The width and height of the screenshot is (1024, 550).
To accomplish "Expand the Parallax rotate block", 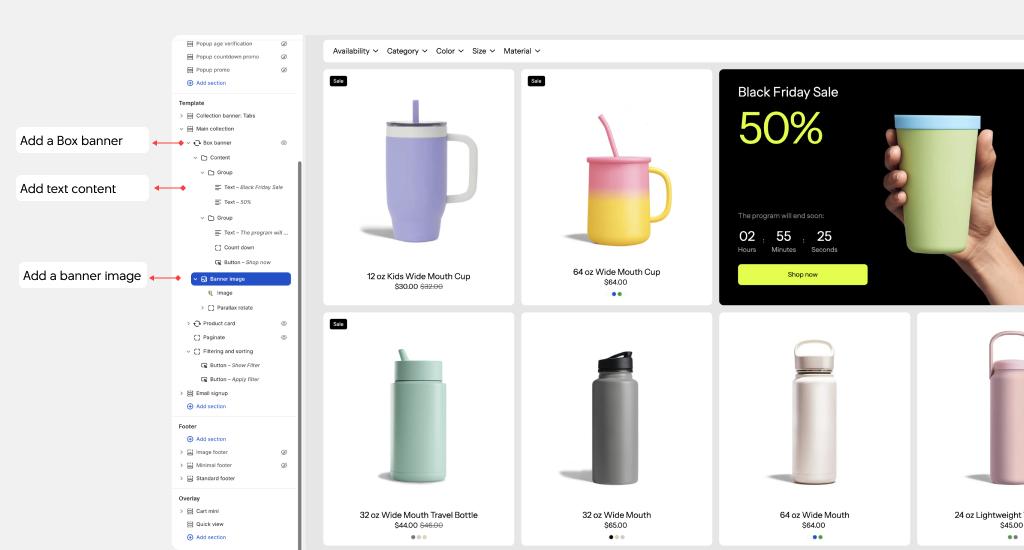I will (202, 308).
